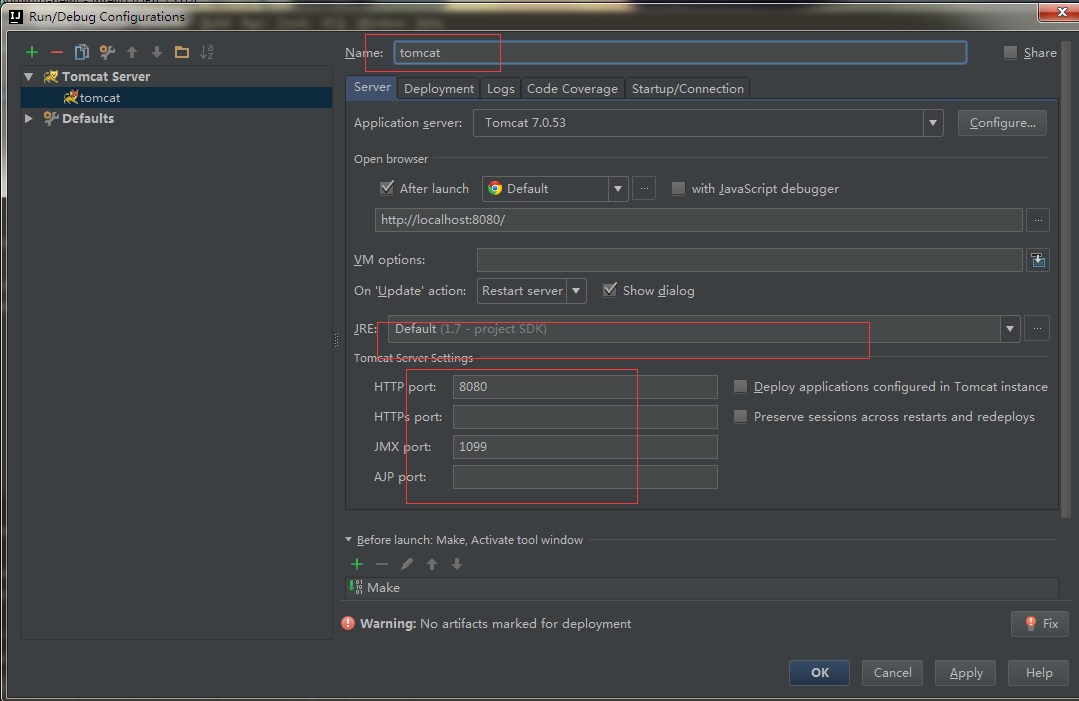This screenshot has width=1079, height=701.
Task: Click the Apply button
Action: [965, 673]
